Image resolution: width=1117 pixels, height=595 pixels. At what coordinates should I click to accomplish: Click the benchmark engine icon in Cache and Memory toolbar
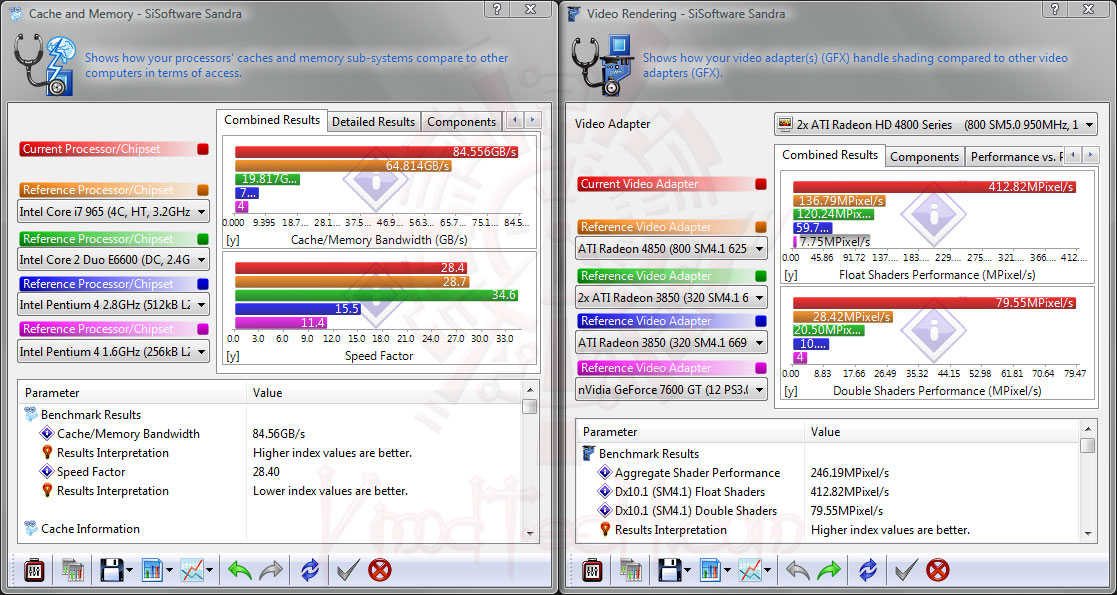coord(36,570)
